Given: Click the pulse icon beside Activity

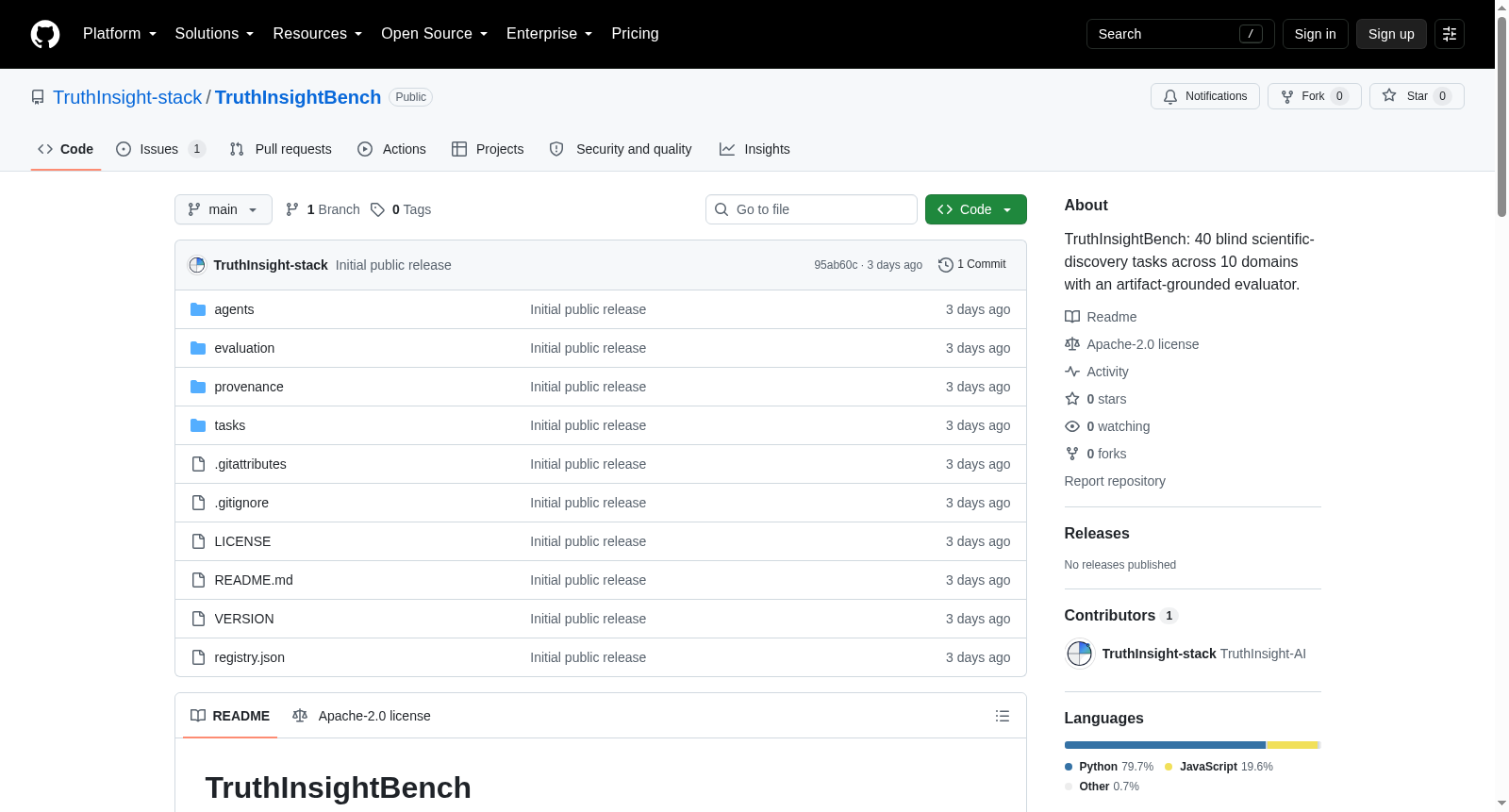Looking at the screenshot, I should (1072, 372).
